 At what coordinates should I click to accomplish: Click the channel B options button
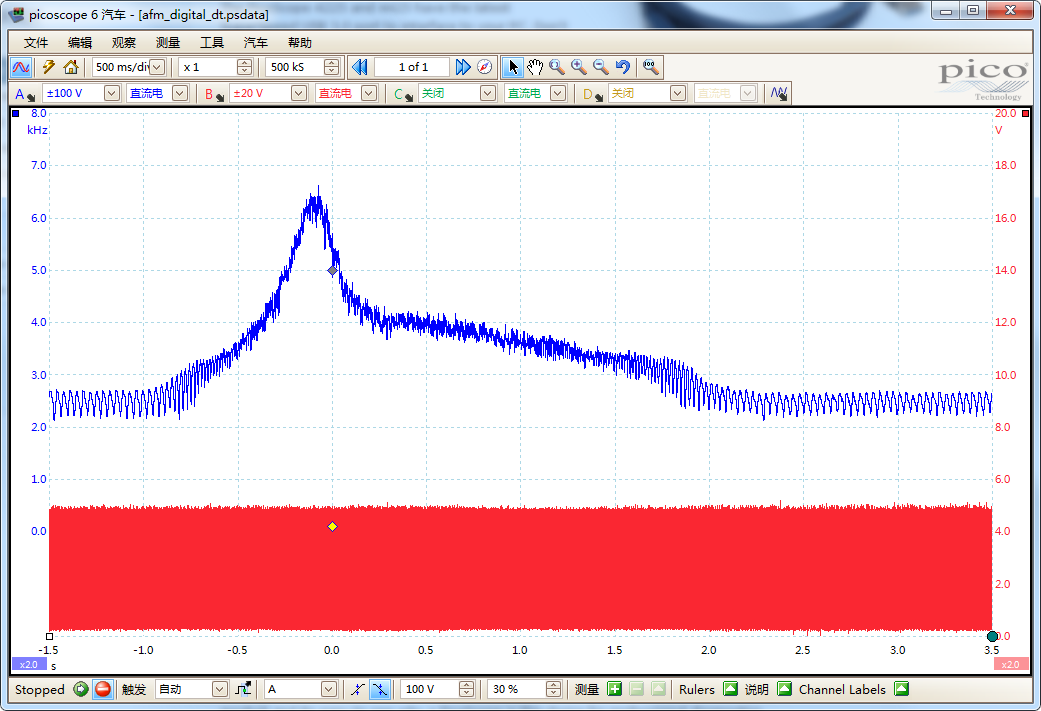pos(214,94)
